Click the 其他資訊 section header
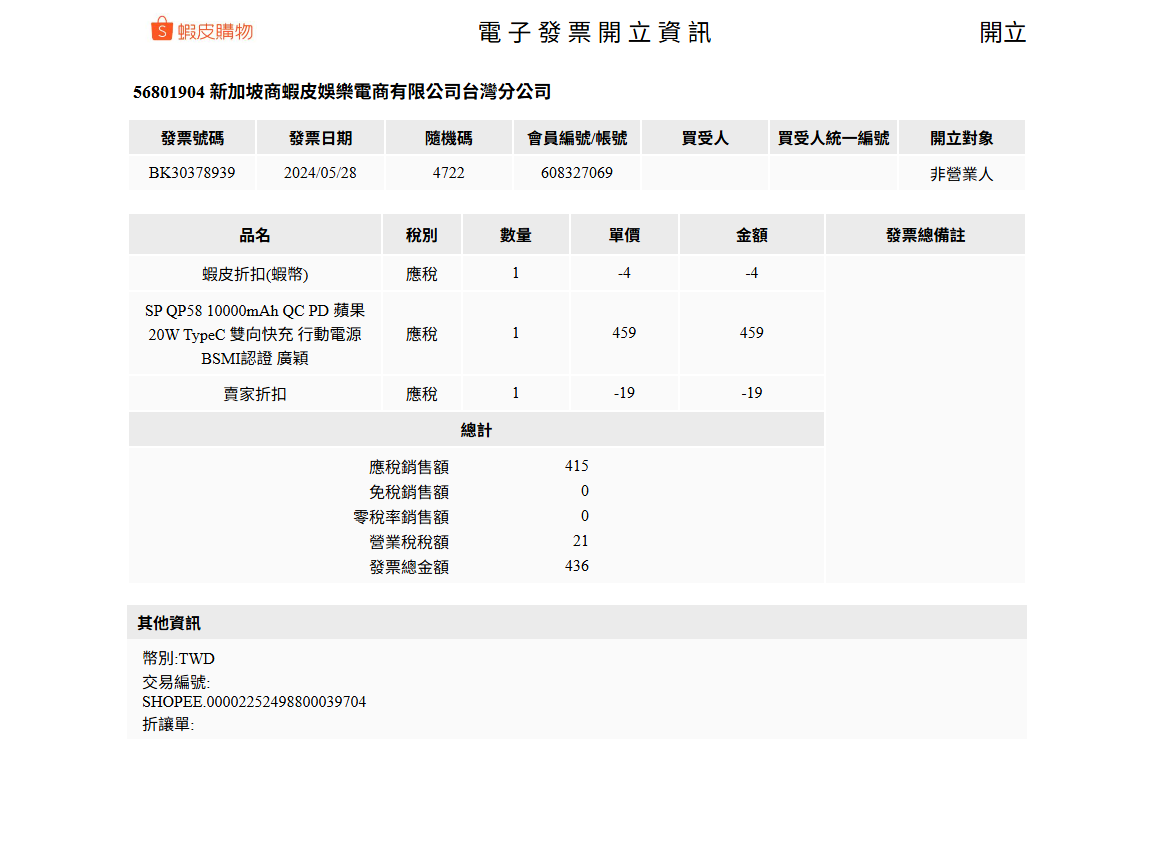1149x849 pixels. coord(169,623)
